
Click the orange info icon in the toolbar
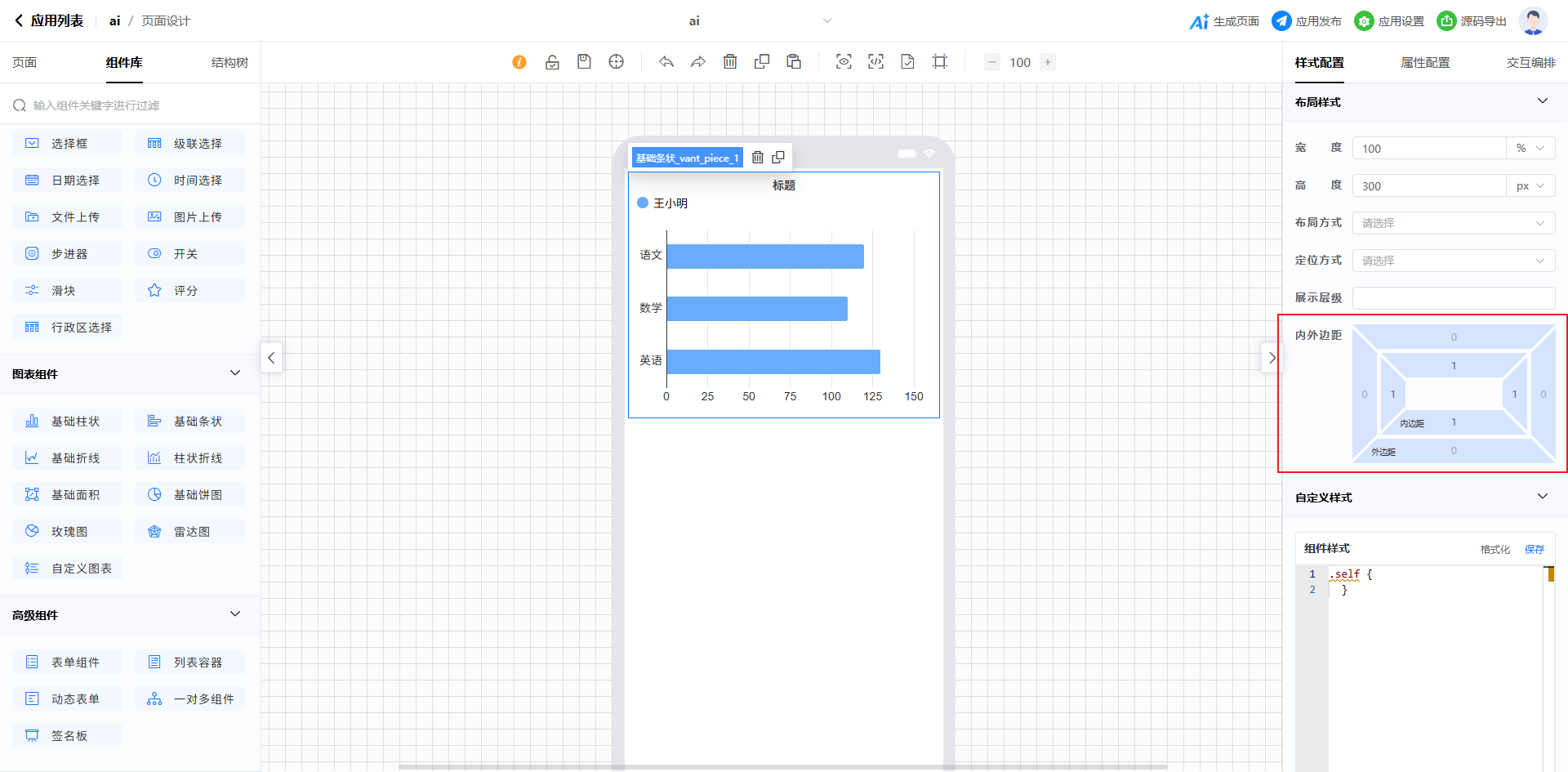[519, 62]
